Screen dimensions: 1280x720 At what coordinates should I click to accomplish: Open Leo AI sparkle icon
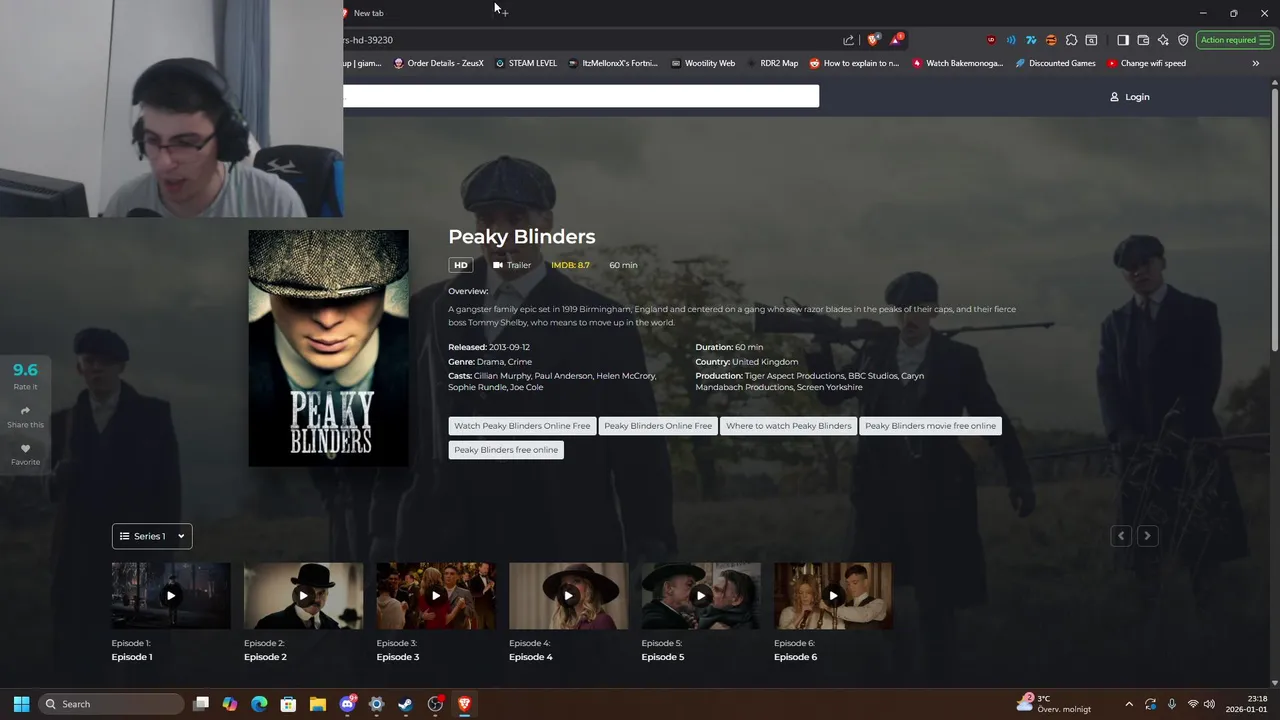pyautogui.click(x=1163, y=40)
